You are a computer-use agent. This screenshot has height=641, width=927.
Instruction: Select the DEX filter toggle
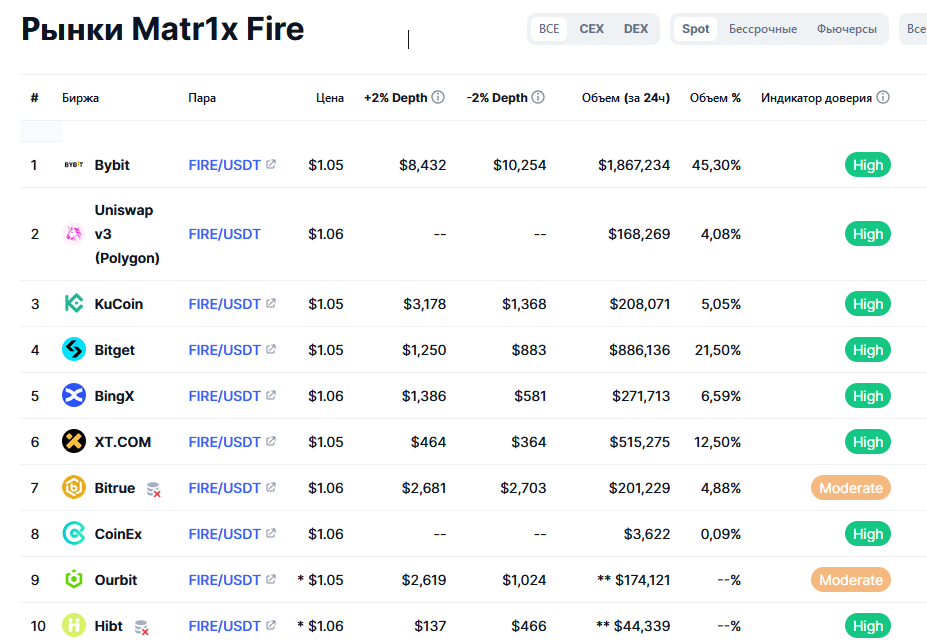[x=636, y=29]
